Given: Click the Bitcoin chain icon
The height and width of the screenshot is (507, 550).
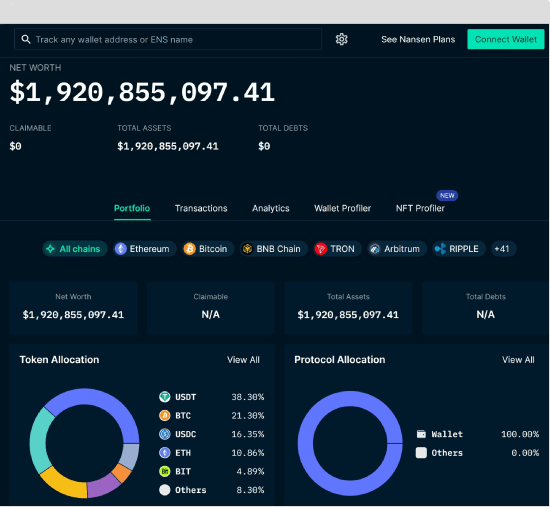Looking at the screenshot, I should (190, 249).
